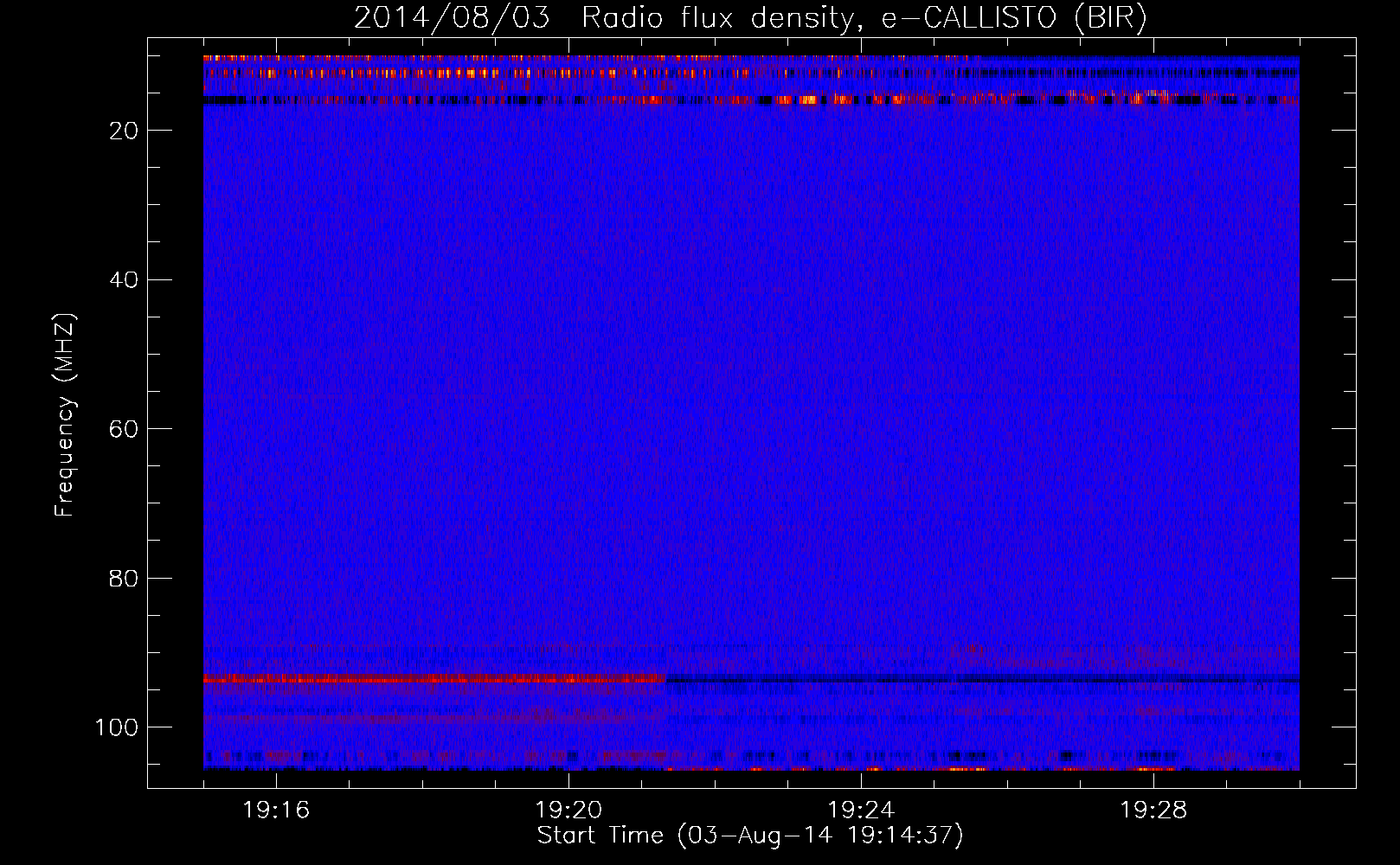Screen dimensions: 1400x865
Task: Click the plot title "Radio flux density, e-CALLISTO (BIR)"
Action: [x=864, y=18]
